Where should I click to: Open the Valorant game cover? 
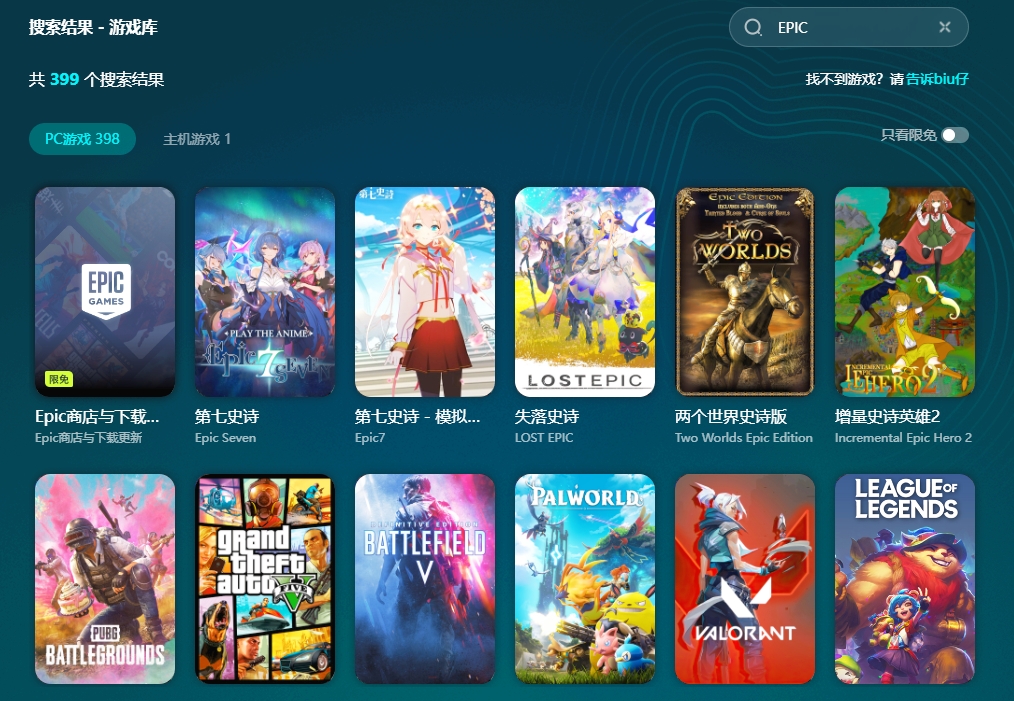click(745, 579)
